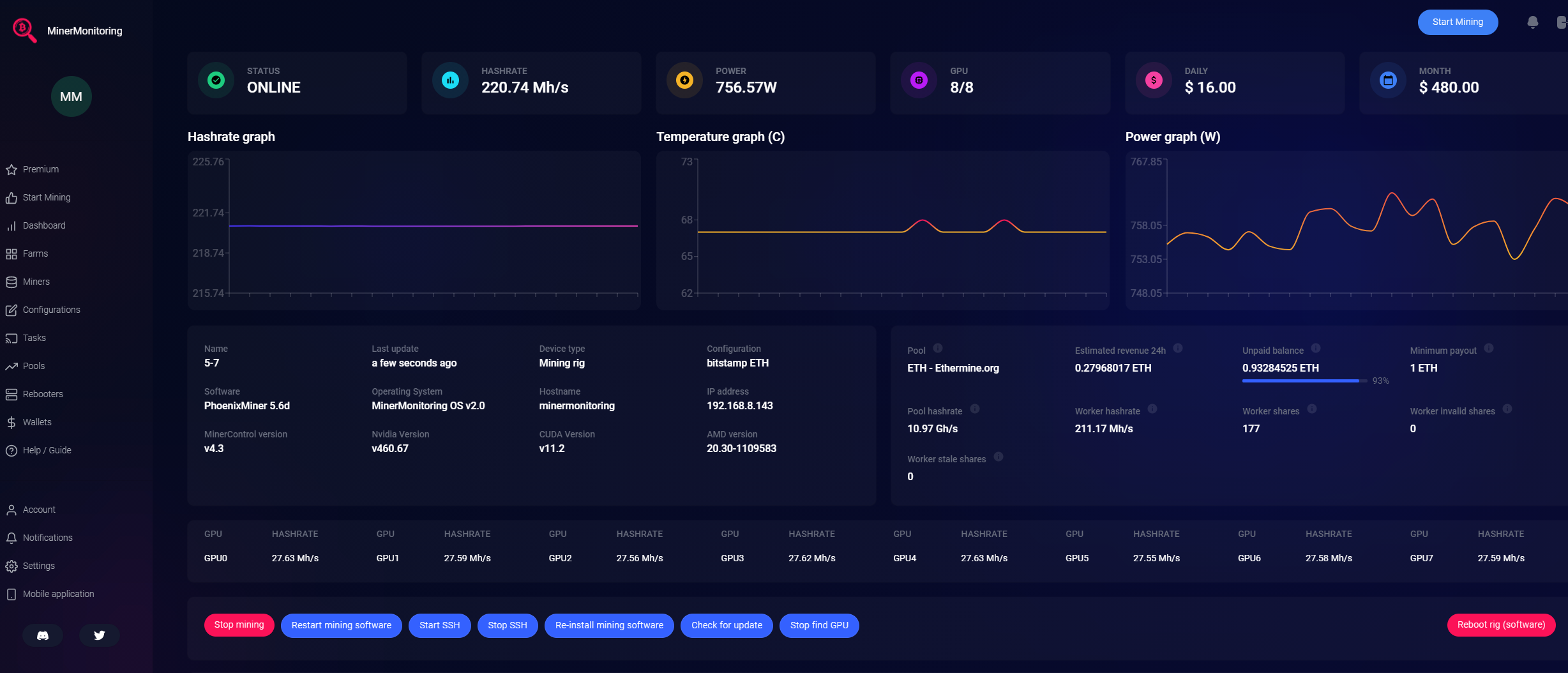
Task: Click the orange line in Temperature graph
Action: [798, 232]
